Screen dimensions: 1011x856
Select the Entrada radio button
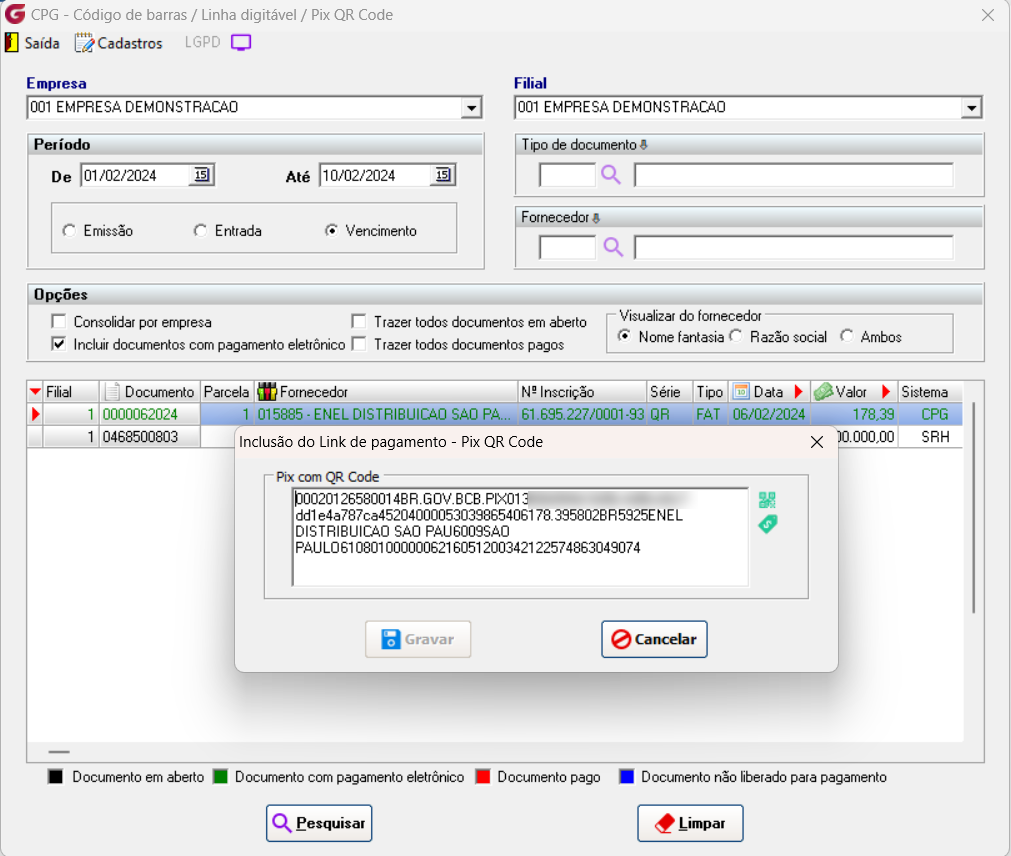tap(201, 230)
